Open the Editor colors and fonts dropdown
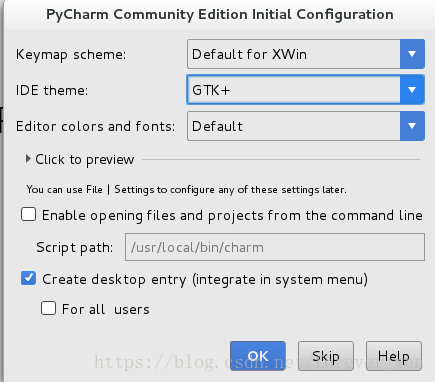 (x=306, y=126)
